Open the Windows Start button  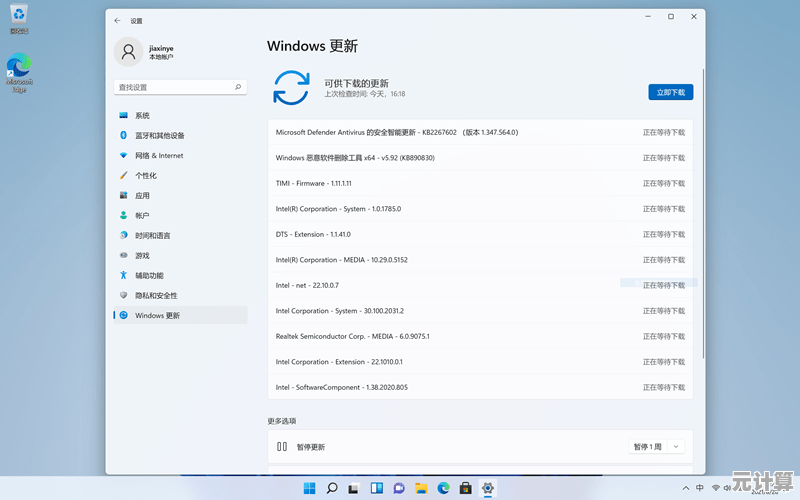(309, 488)
